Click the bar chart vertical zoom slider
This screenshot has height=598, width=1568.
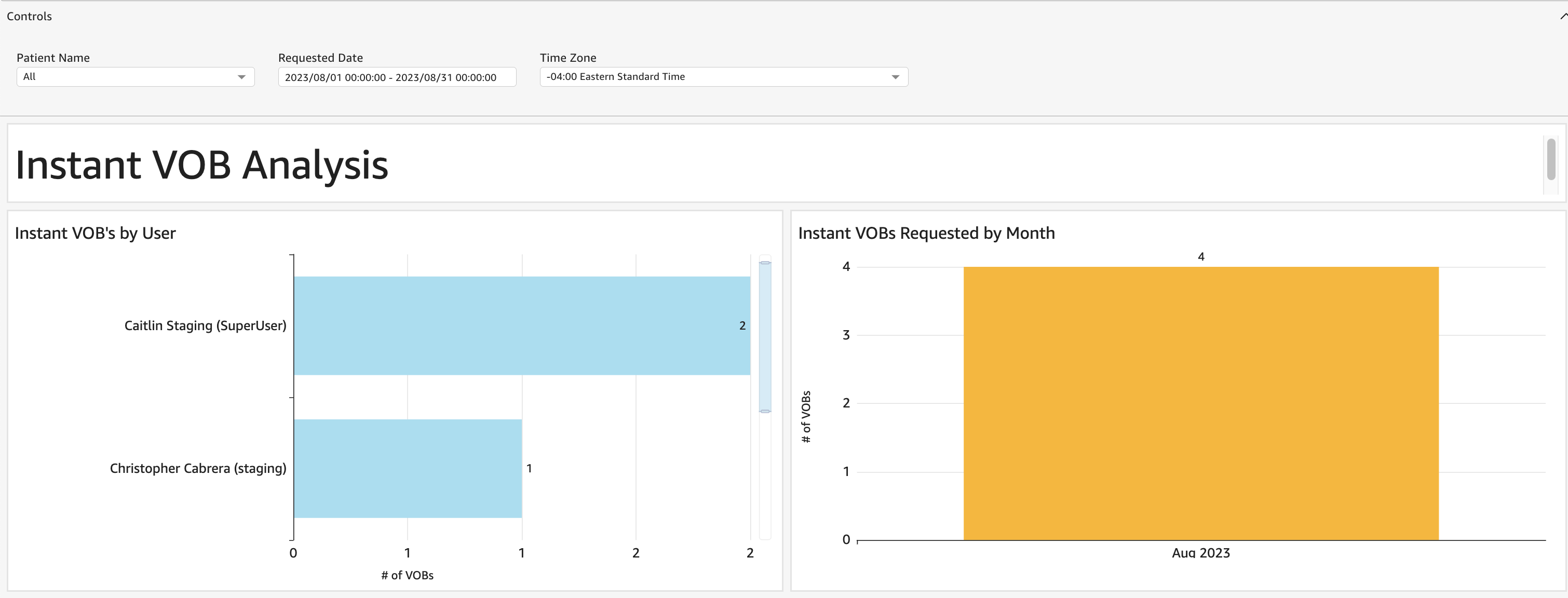pyautogui.click(x=765, y=337)
